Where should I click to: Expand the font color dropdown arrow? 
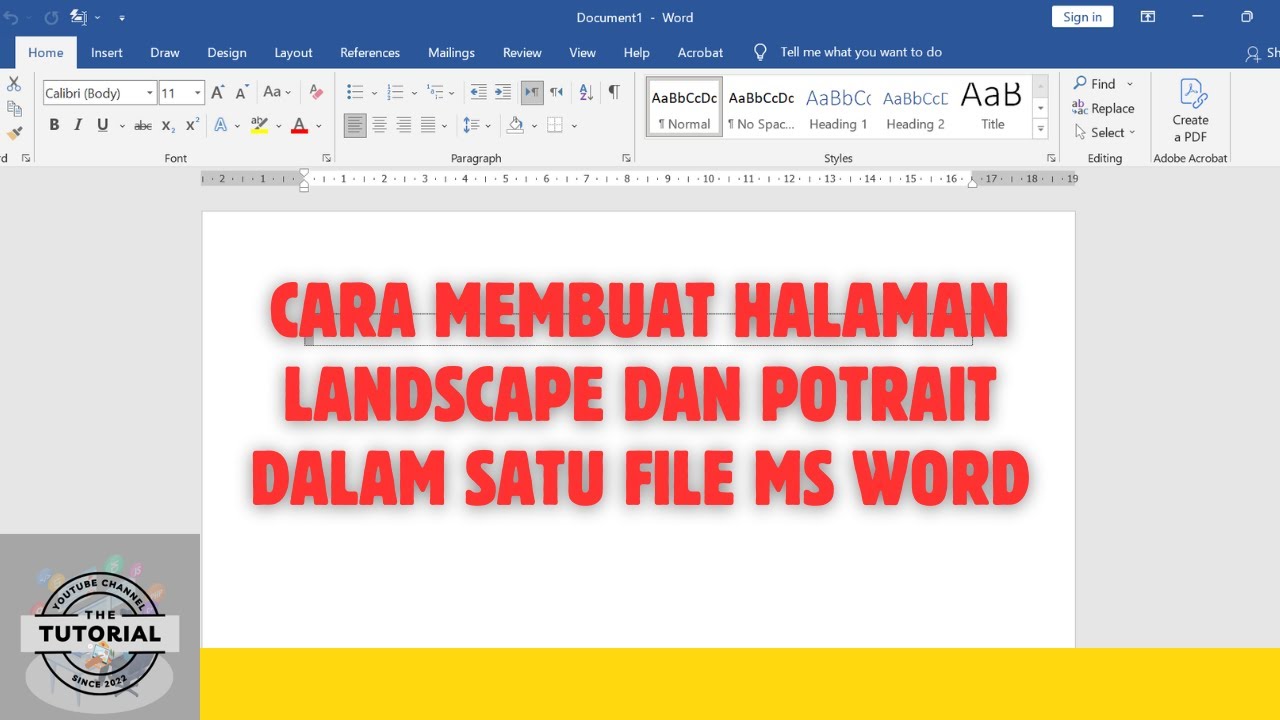tap(319, 126)
